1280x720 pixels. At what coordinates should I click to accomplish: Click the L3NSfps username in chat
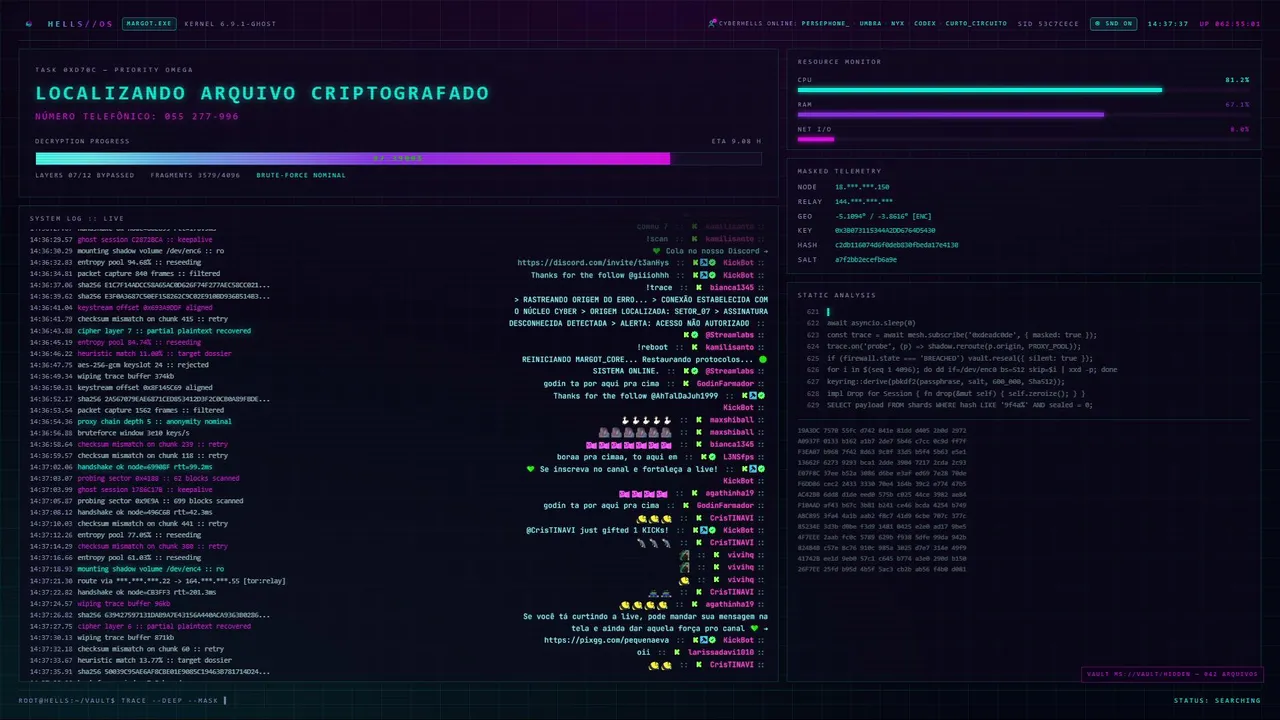click(x=738, y=457)
